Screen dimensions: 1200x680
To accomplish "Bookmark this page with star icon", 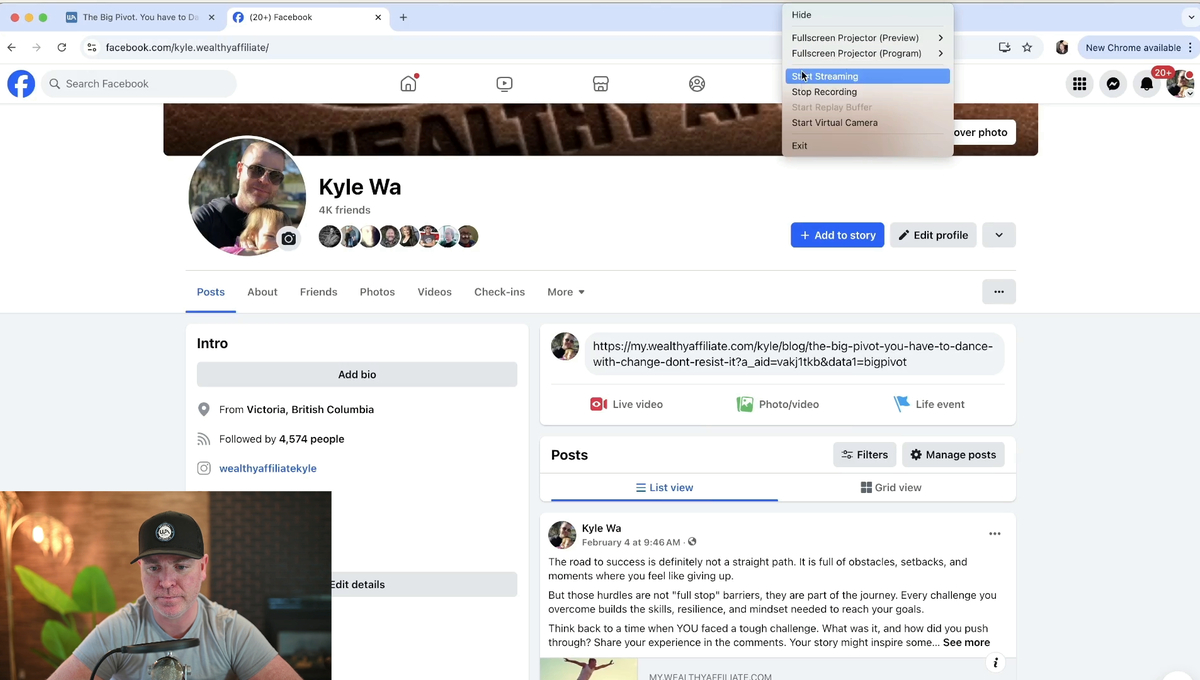I will (x=1027, y=47).
